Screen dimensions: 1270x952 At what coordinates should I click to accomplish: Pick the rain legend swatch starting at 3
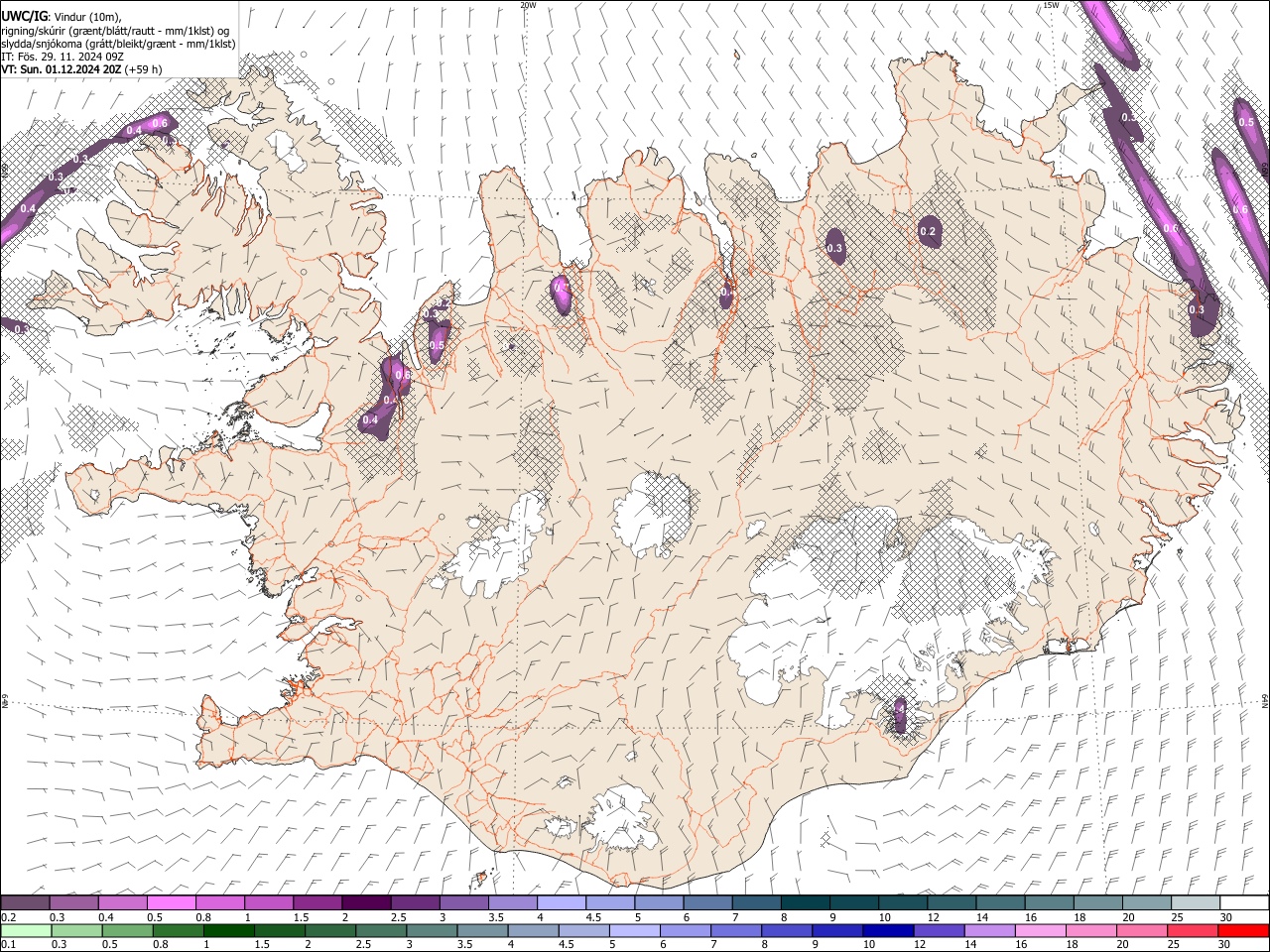click(x=432, y=930)
